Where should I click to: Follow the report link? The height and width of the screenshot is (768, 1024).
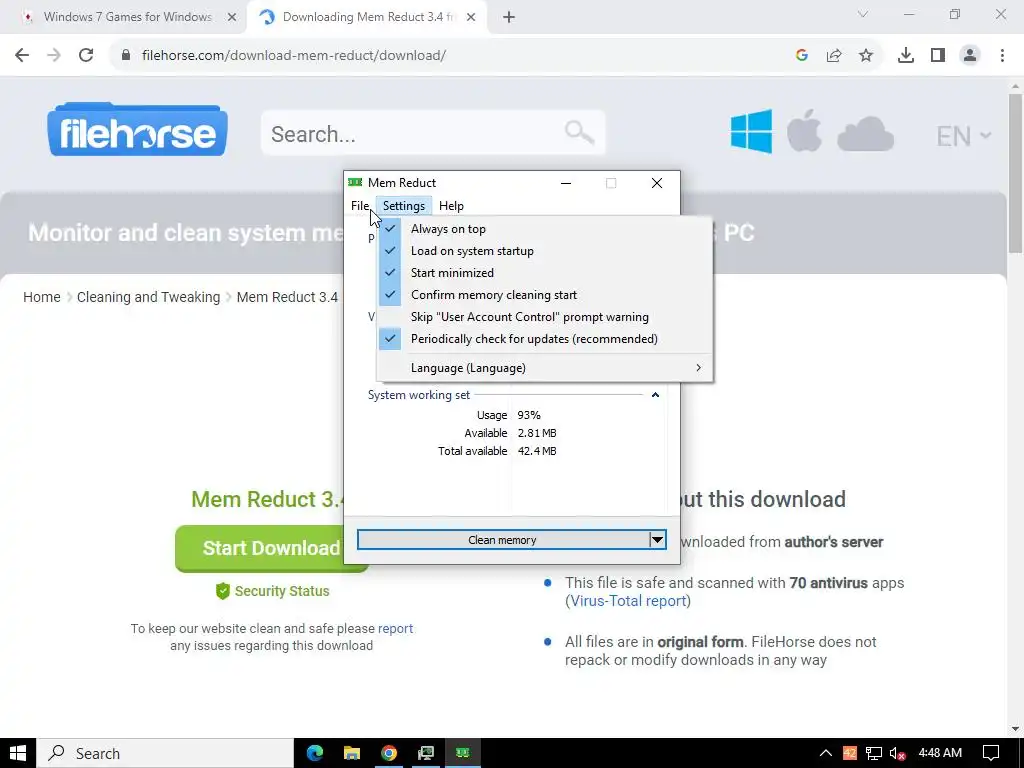point(395,628)
